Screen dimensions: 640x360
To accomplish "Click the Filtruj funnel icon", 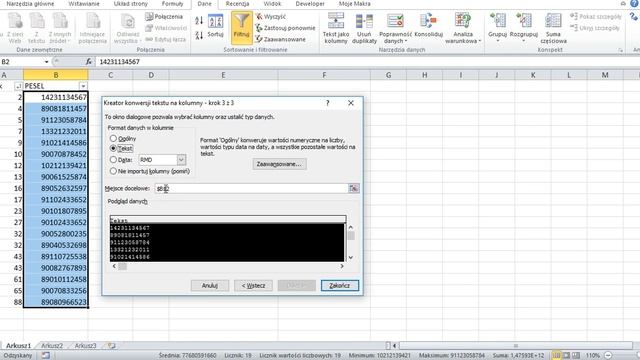I will pyautogui.click(x=241, y=27).
